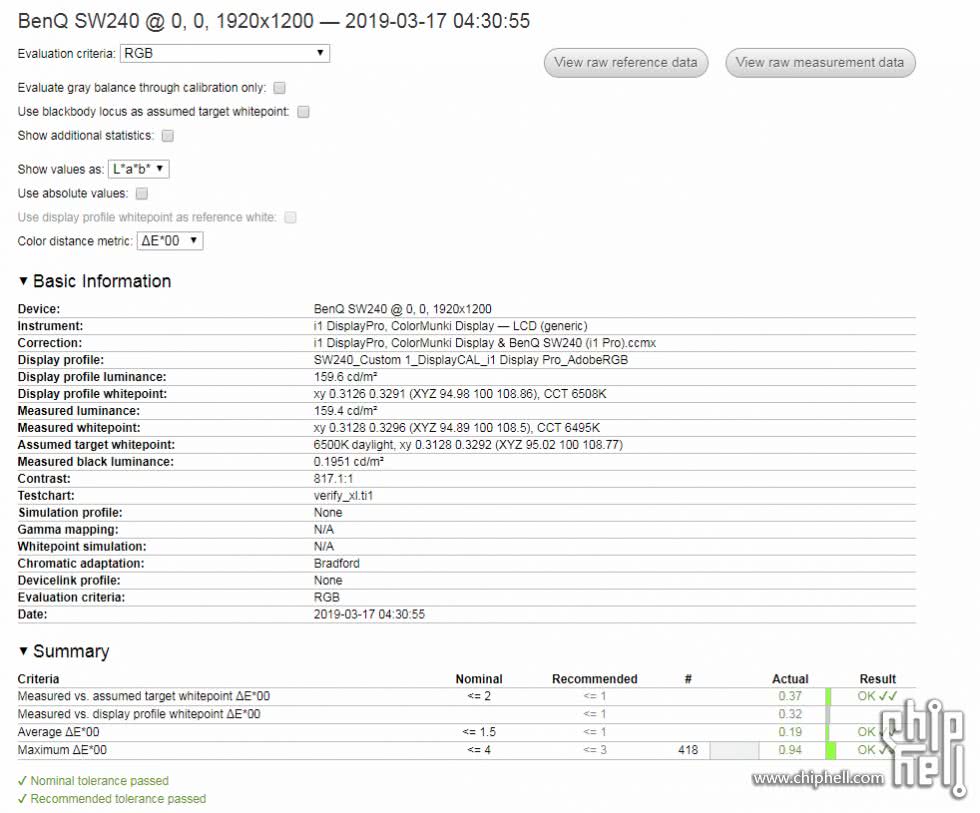Image resolution: width=980 pixels, height=813 pixels.
Task: Click the Testchart value verify_xl.ti1
Action: click(x=343, y=496)
